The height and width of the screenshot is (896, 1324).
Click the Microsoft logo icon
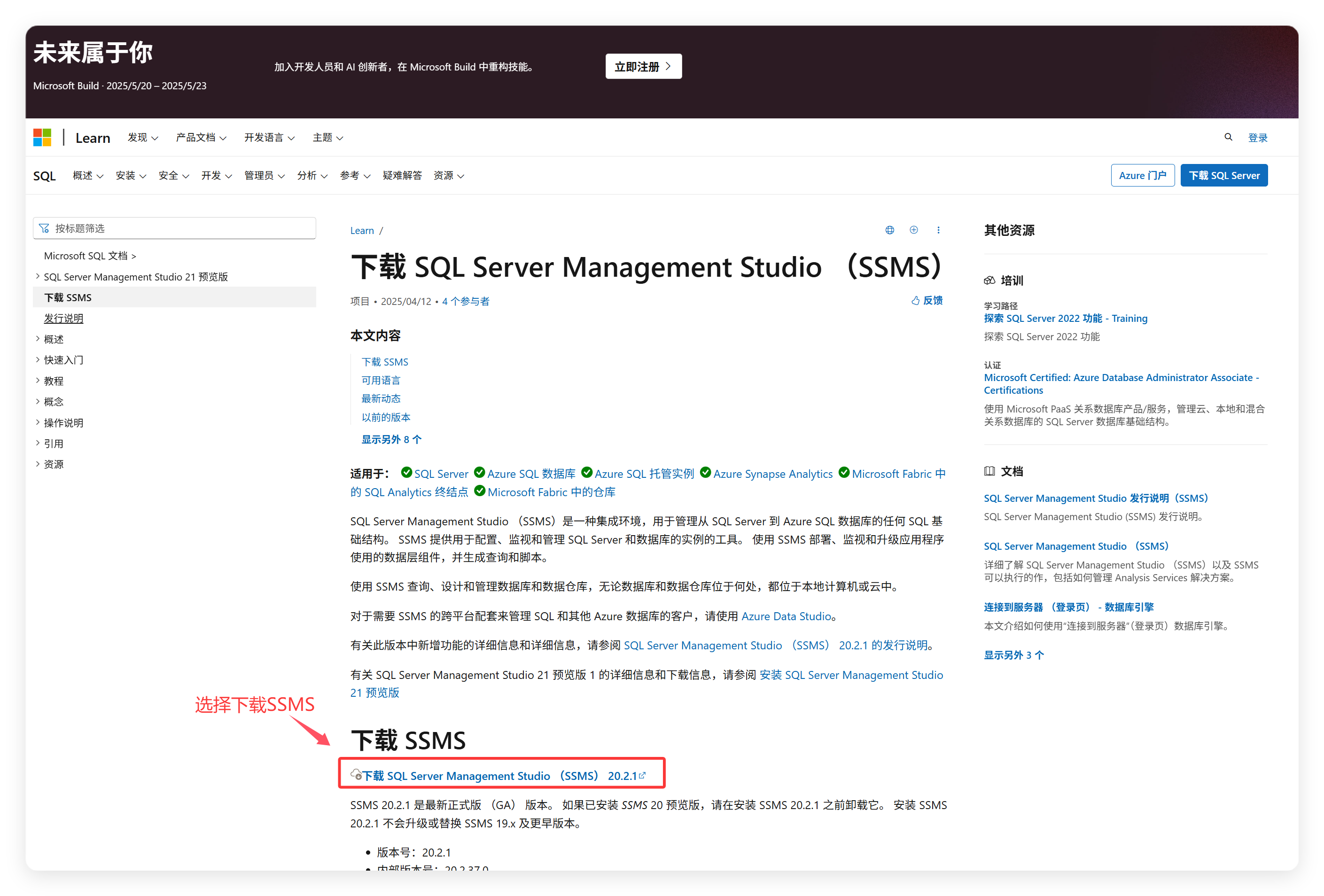pyautogui.click(x=42, y=137)
